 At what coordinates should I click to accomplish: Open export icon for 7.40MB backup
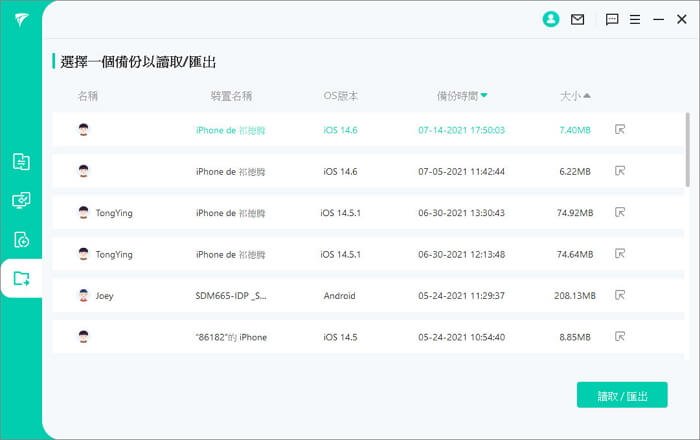(x=620, y=129)
